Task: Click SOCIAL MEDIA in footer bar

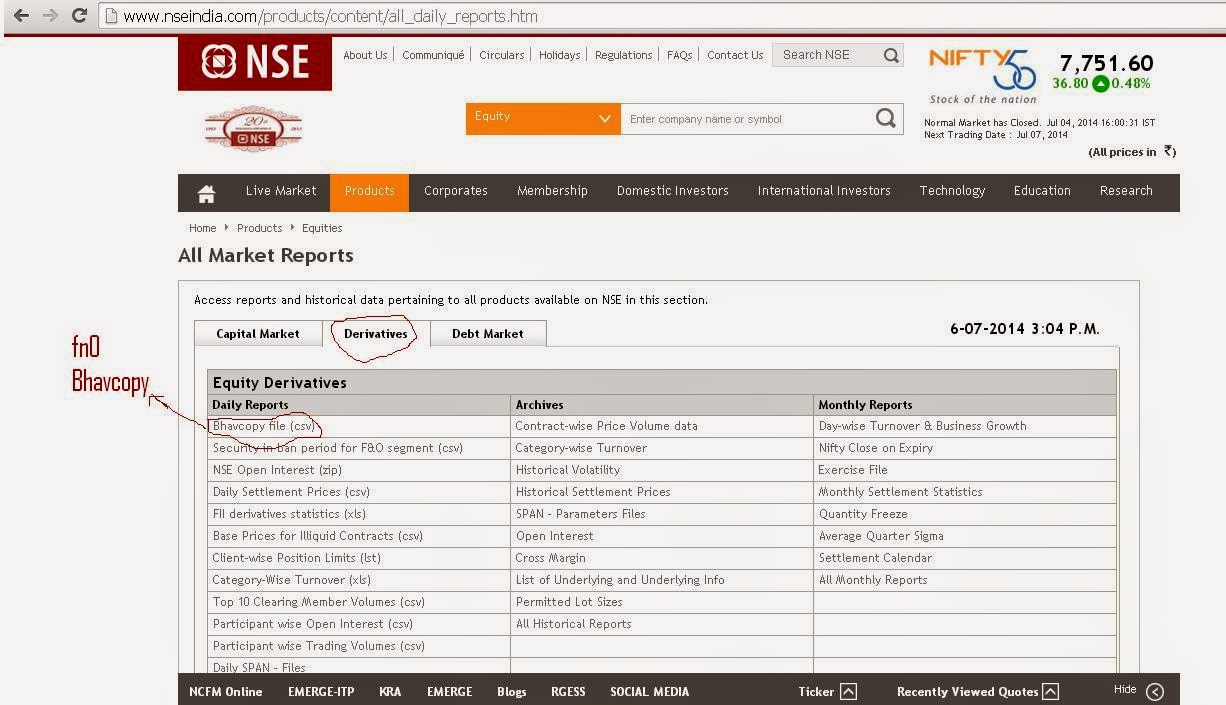Action: click(650, 692)
